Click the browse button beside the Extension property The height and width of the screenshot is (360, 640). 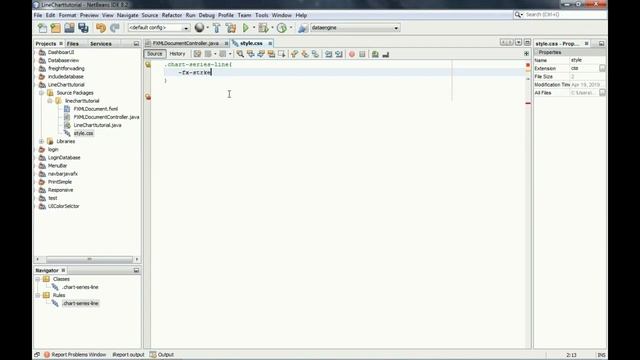coord(602,68)
